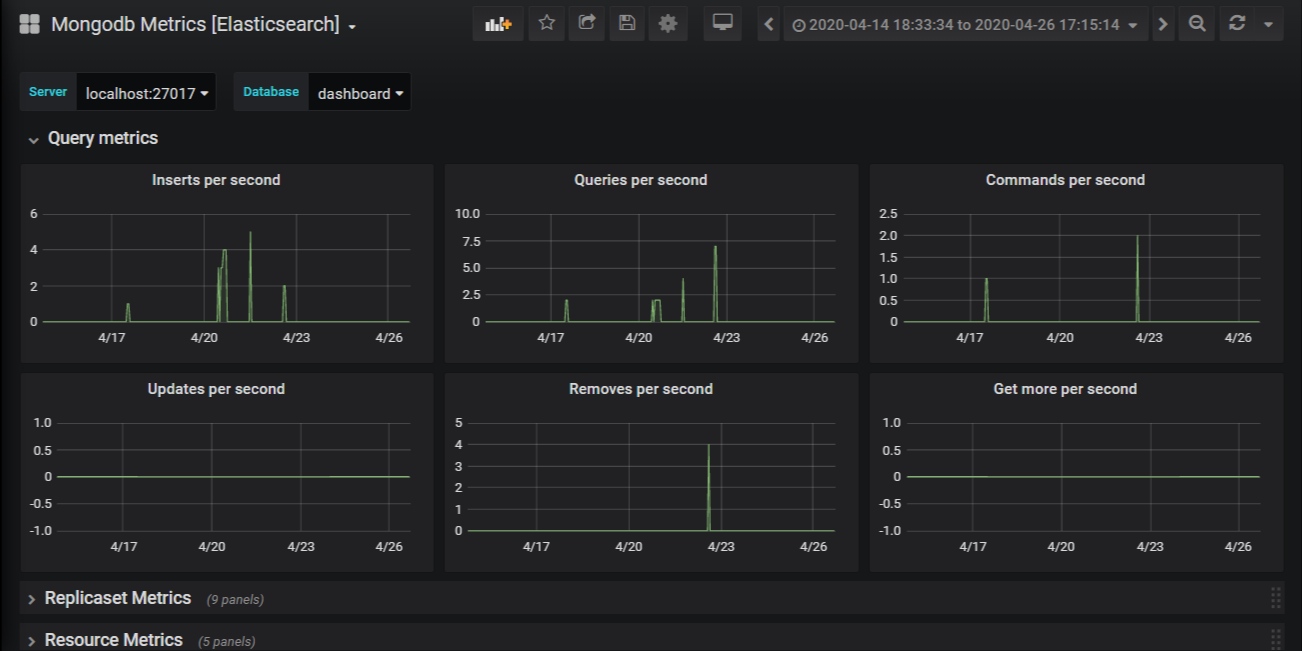
Task: Shift time range backward arrow
Action: tap(768, 24)
